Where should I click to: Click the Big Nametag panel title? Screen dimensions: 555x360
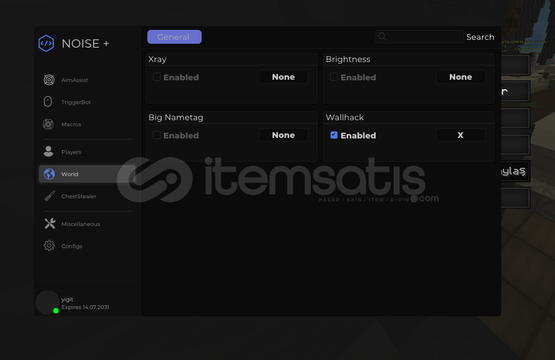click(x=176, y=117)
